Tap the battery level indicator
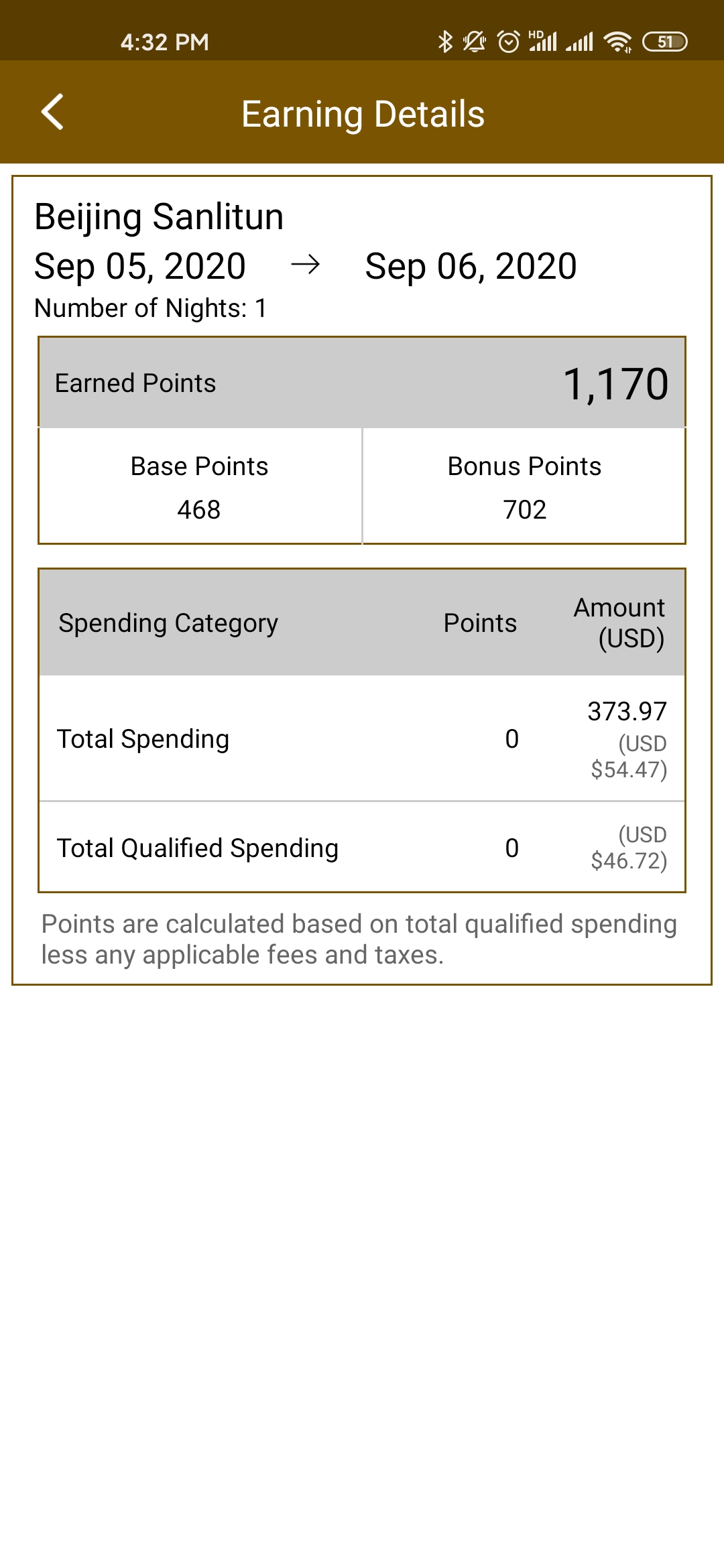Screen dimensions: 724x1568 [x=664, y=42]
